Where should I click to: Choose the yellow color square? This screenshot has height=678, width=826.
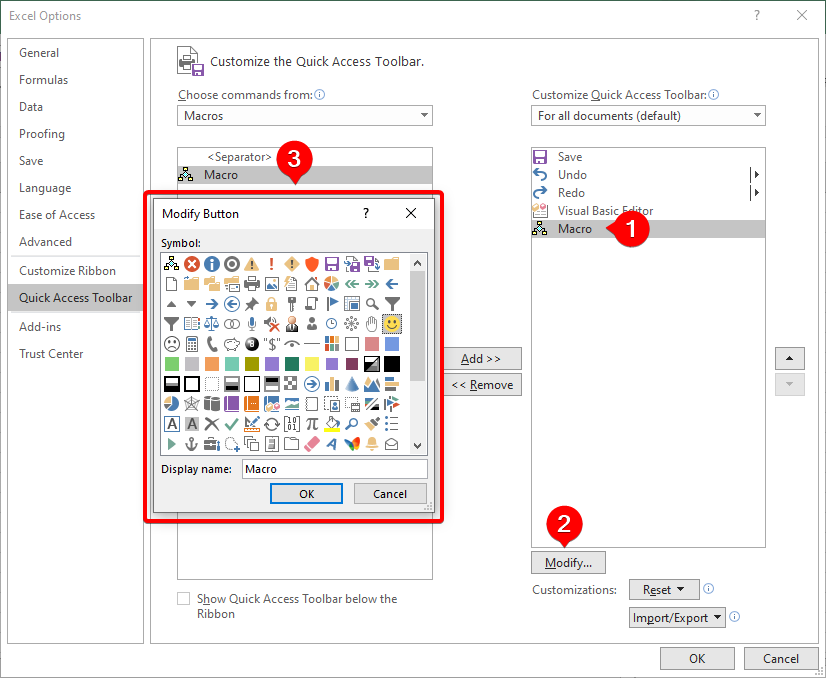312,363
